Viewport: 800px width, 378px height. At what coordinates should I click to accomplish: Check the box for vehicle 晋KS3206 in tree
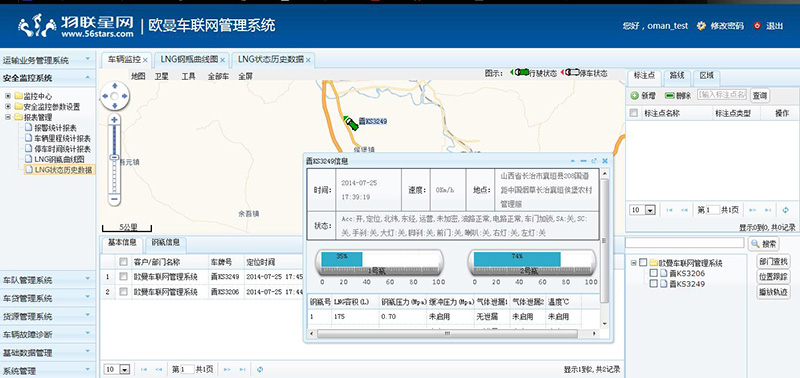tap(654, 273)
